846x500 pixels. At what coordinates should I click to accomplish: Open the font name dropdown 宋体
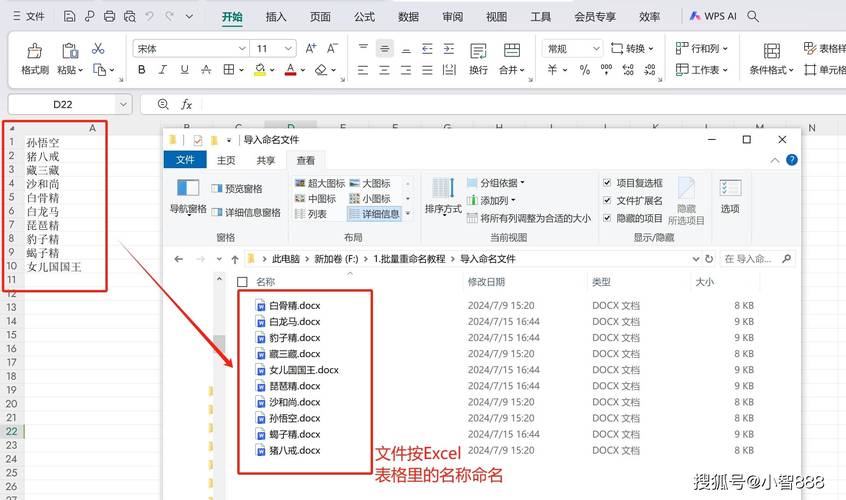(x=242, y=49)
